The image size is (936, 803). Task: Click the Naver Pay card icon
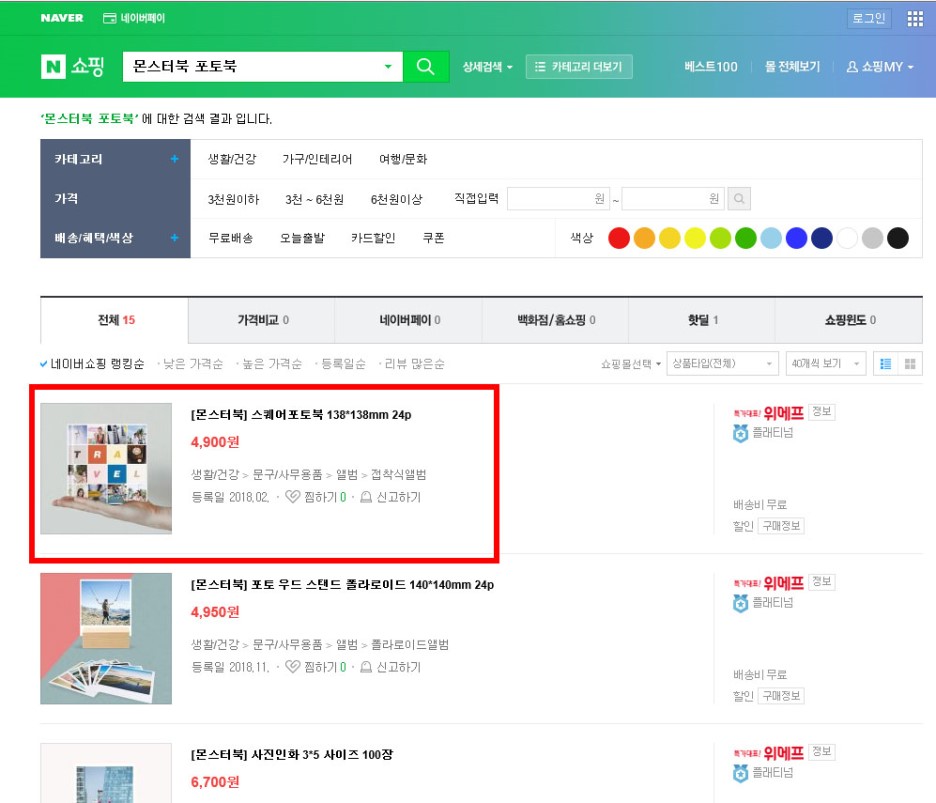[x=109, y=19]
